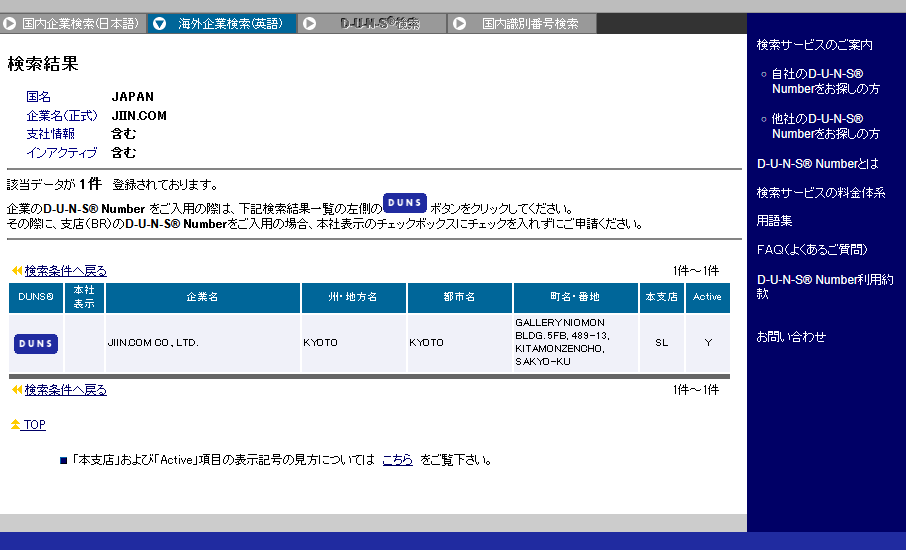Click the play arrow icon on D-U-N-S検索 tab
Image resolution: width=906 pixels, height=550 pixels.
coord(310,24)
